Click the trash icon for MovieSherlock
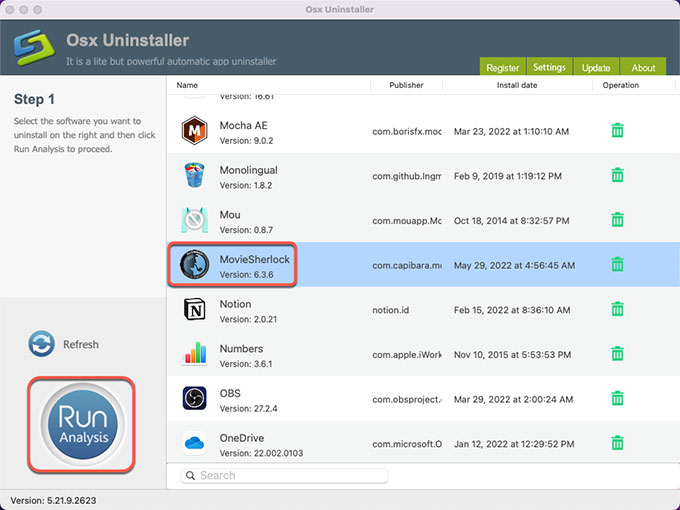The height and width of the screenshot is (510, 680). point(618,265)
